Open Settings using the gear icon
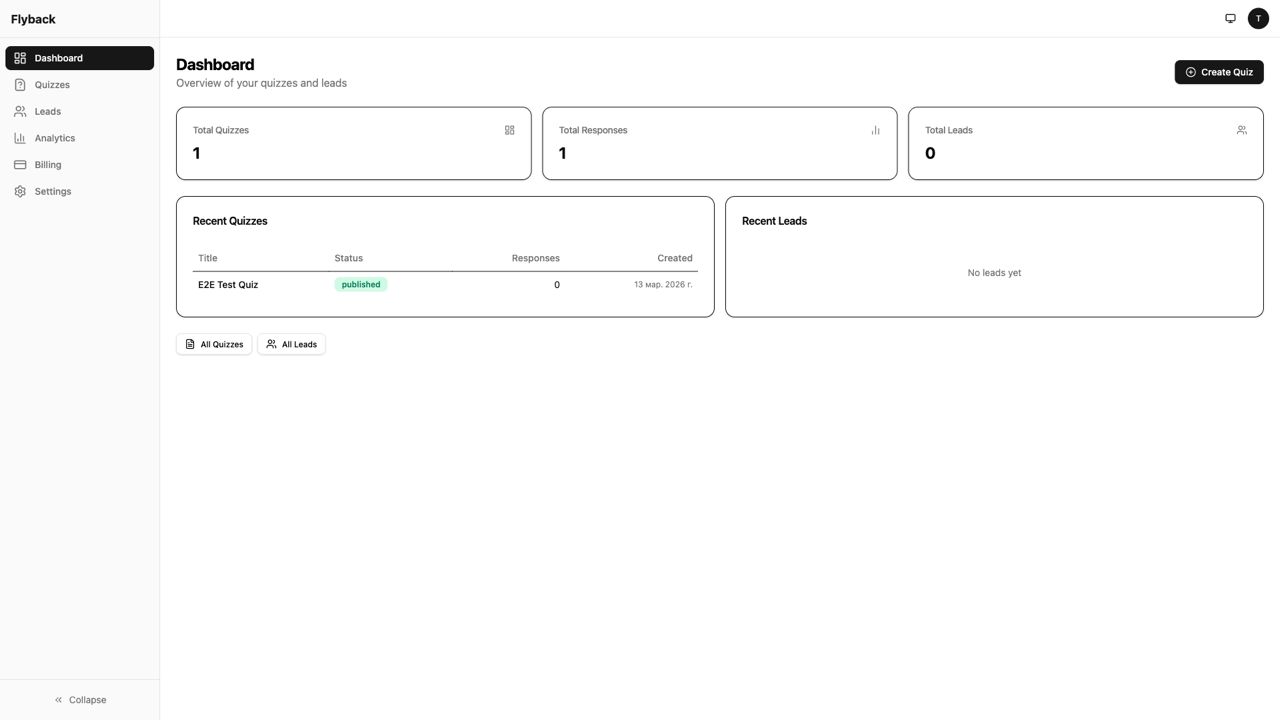1280x720 pixels. (21, 191)
